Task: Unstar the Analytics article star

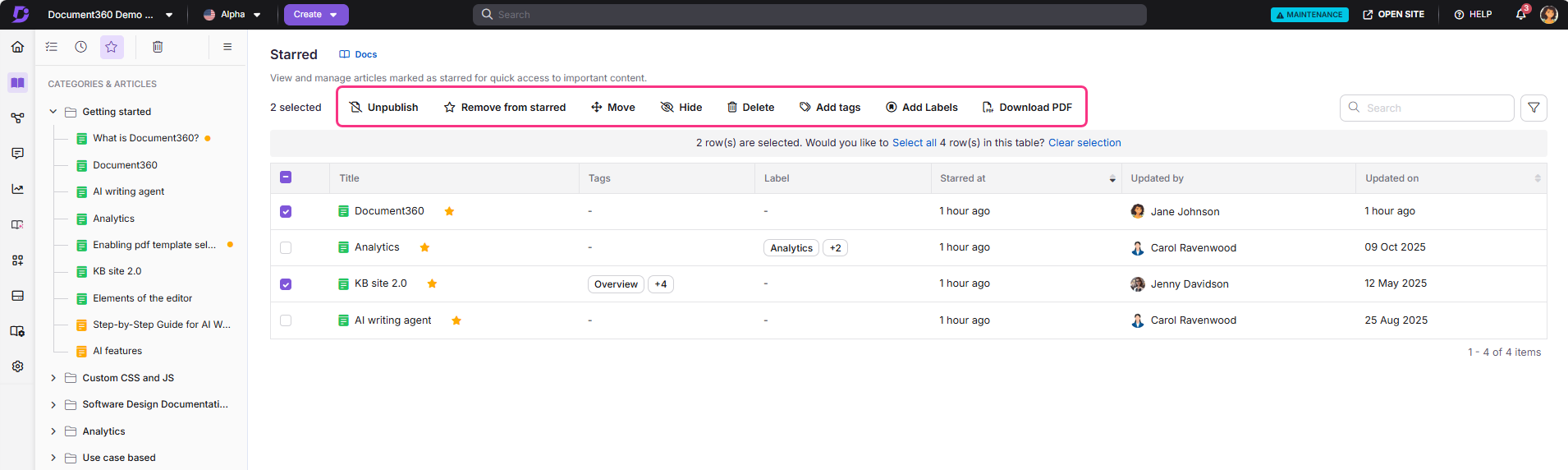Action: tap(424, 247)
